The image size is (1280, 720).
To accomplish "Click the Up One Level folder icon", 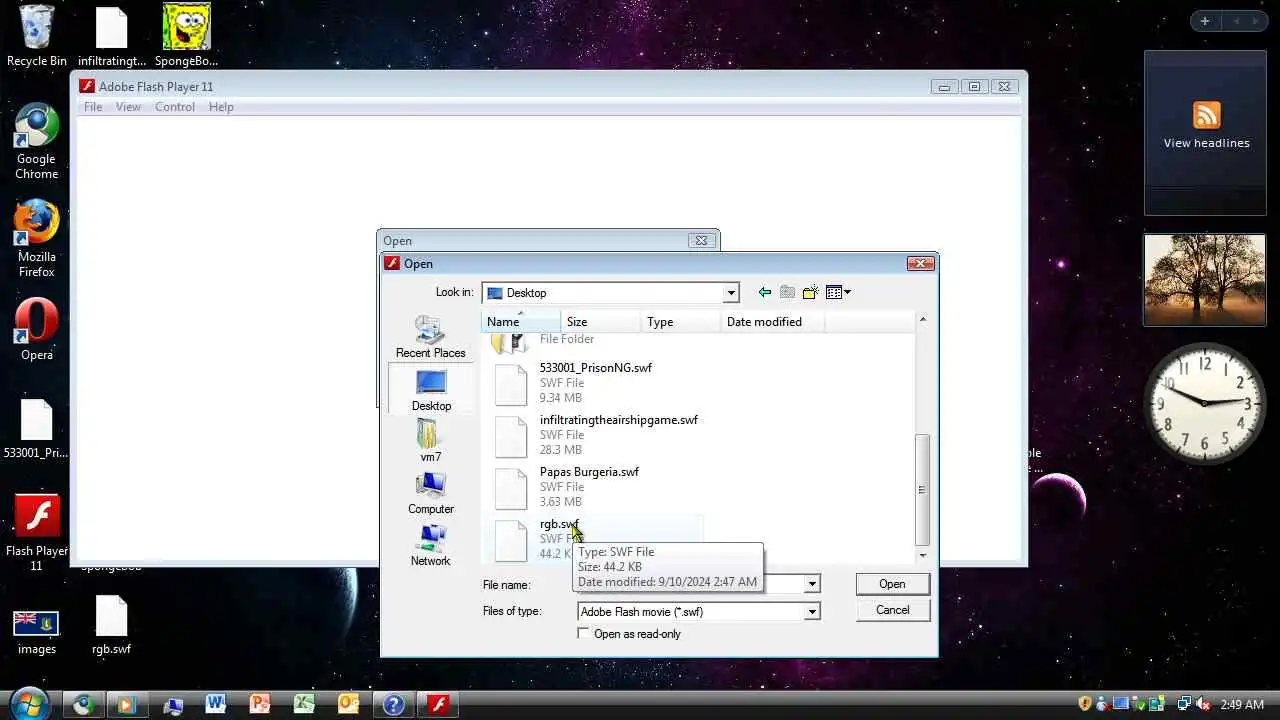I will pos(787,292).
